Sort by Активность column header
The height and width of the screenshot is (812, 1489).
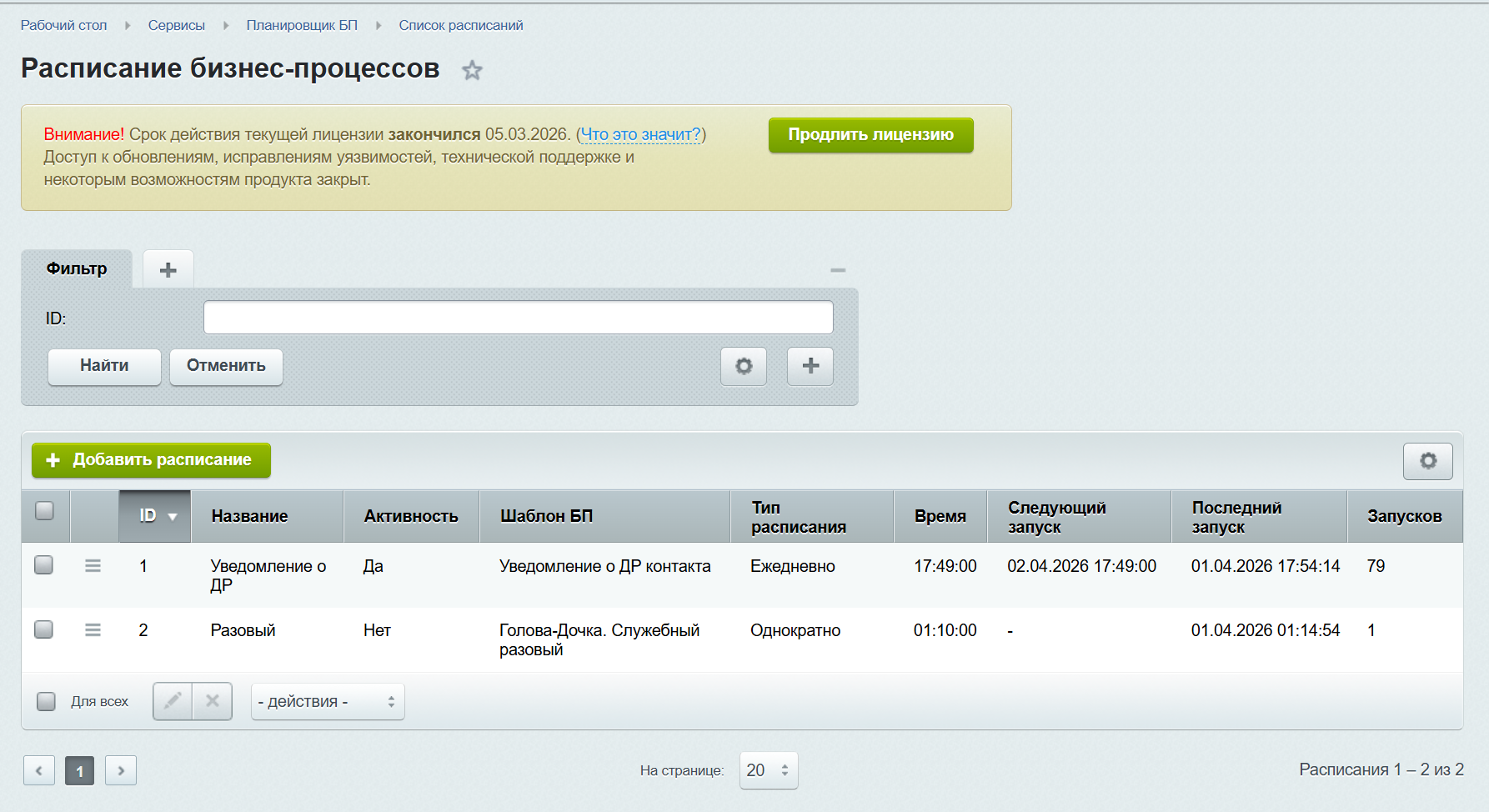click(411, 516)
